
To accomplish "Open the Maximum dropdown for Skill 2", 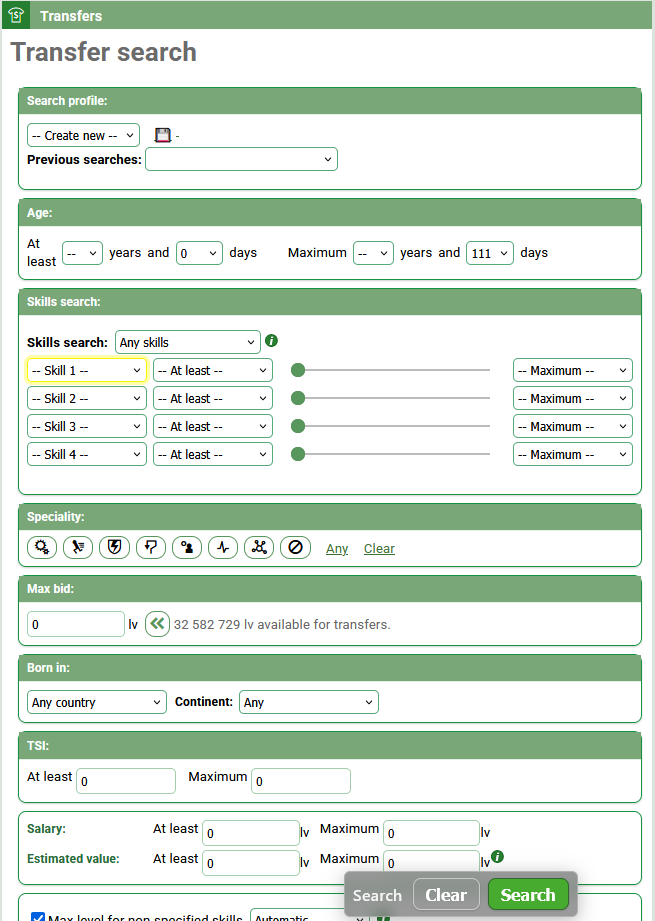I will click(x=573, y=398).
